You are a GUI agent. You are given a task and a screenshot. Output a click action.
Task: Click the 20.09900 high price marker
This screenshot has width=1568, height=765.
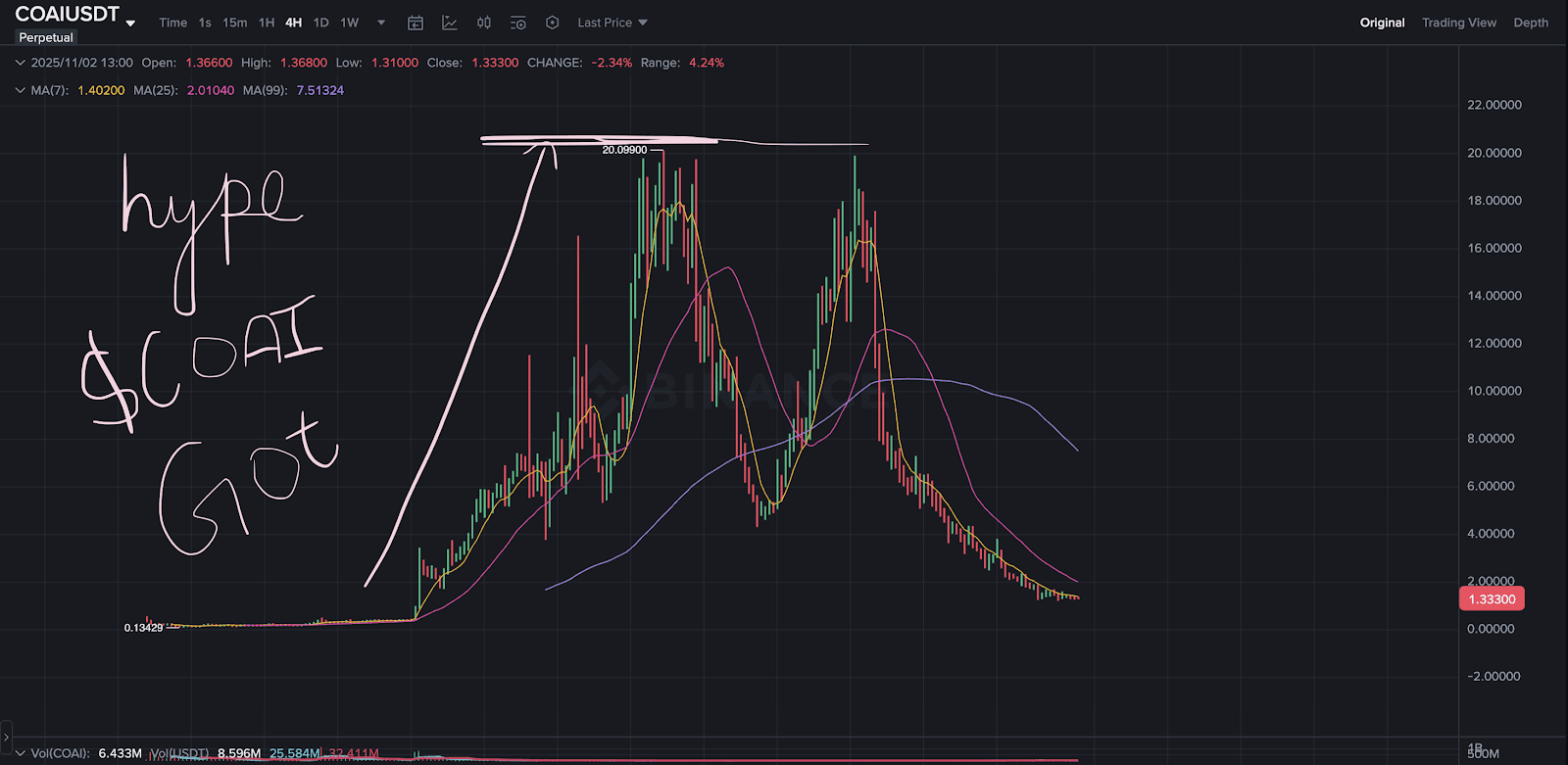click(x=624, y=150)
